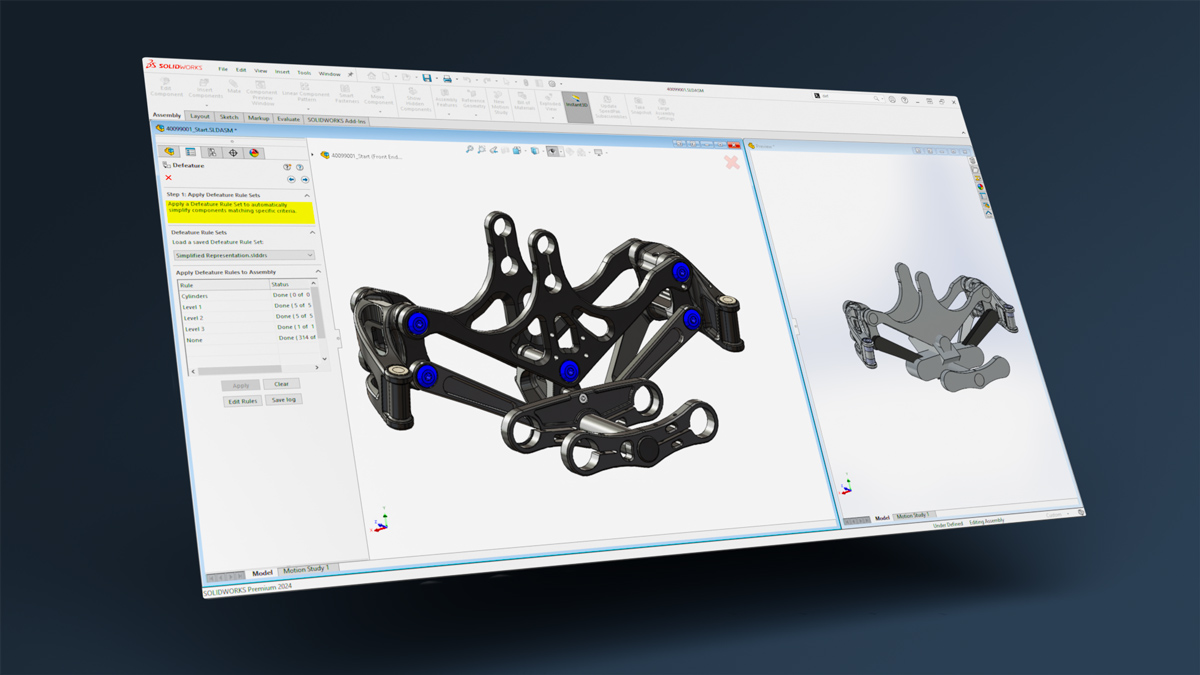This screenshot has height=675, width=1200.
Task: Cancel Defeature with the red X
Action: pyautogui.click(x=169, y=177)
